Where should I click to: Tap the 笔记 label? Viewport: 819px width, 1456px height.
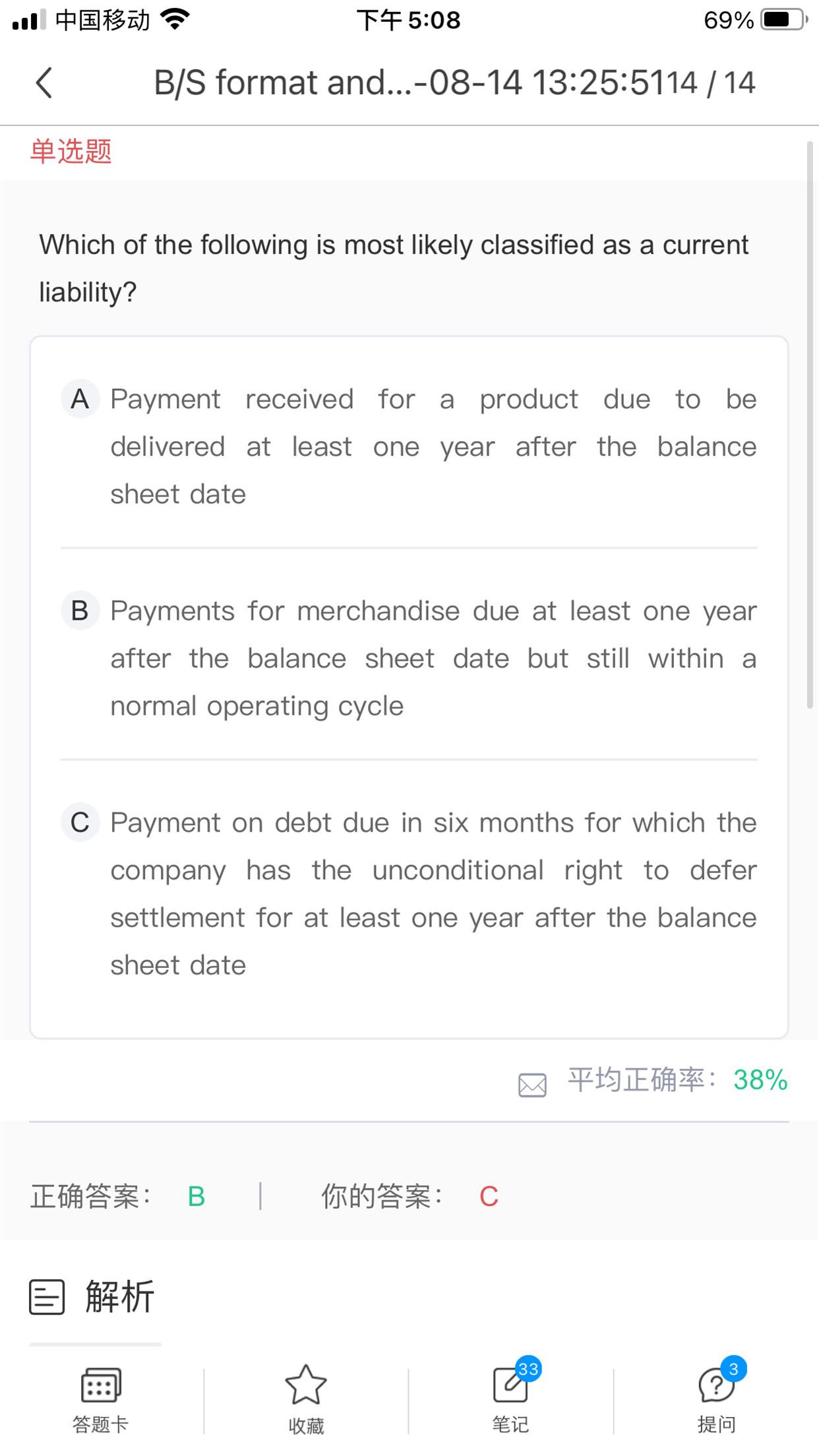[510, 1424]
